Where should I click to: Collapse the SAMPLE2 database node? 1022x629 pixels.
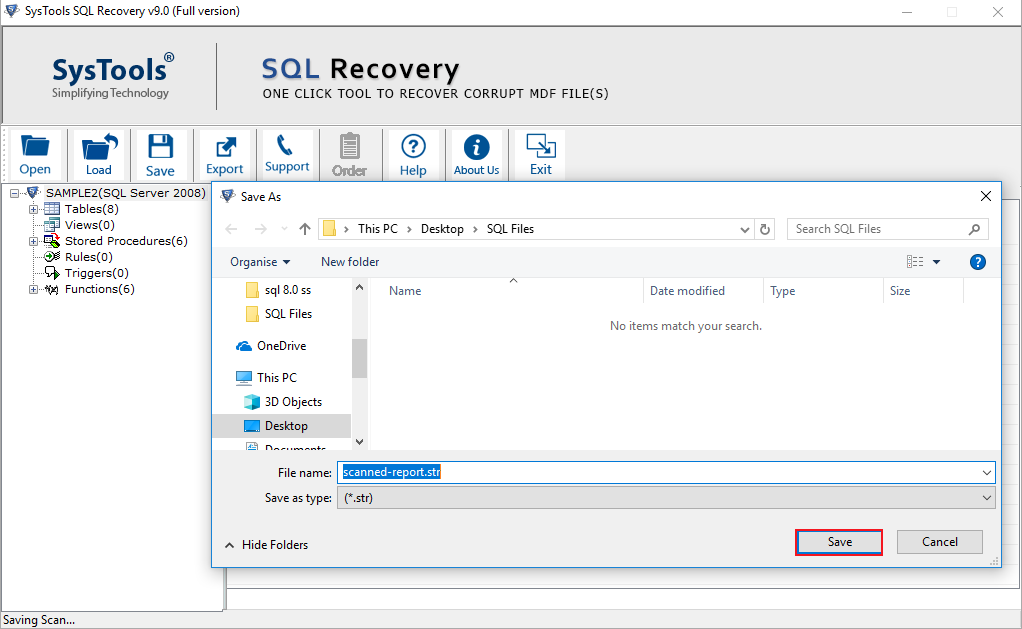pyautogui.click(x=14, y=194)
